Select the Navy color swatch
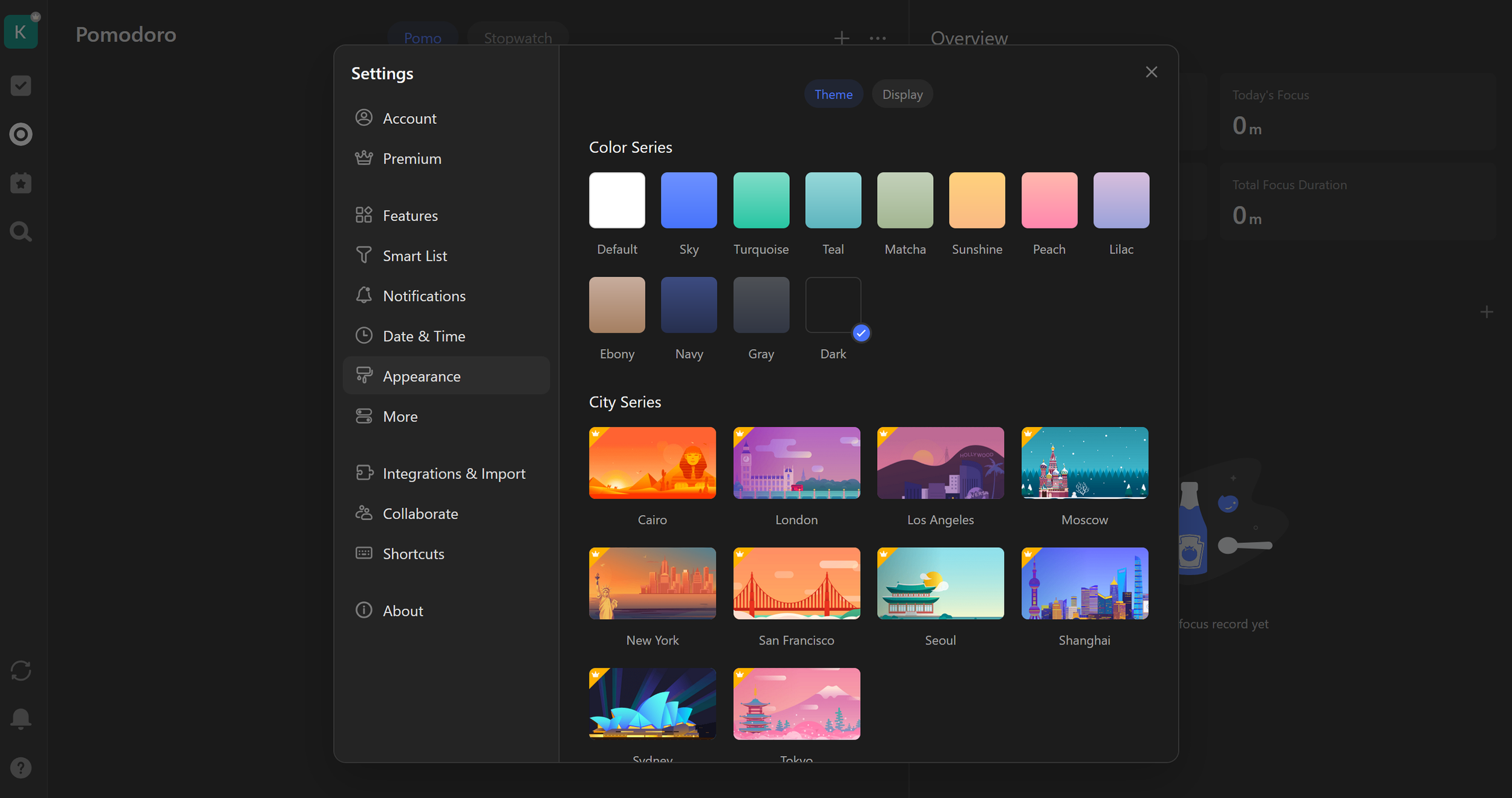The height and width of the screenshot is (798, 1512). 688,305
